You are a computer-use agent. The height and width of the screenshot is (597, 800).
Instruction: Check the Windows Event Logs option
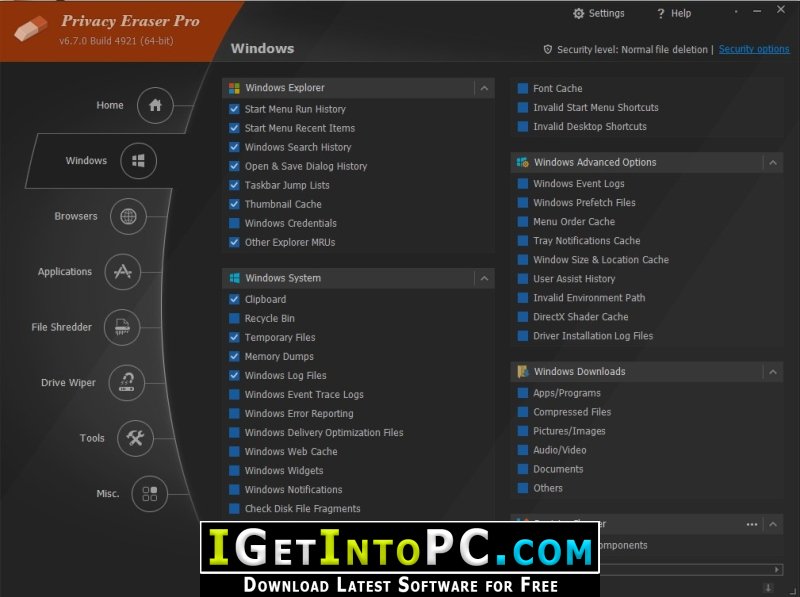522,184
